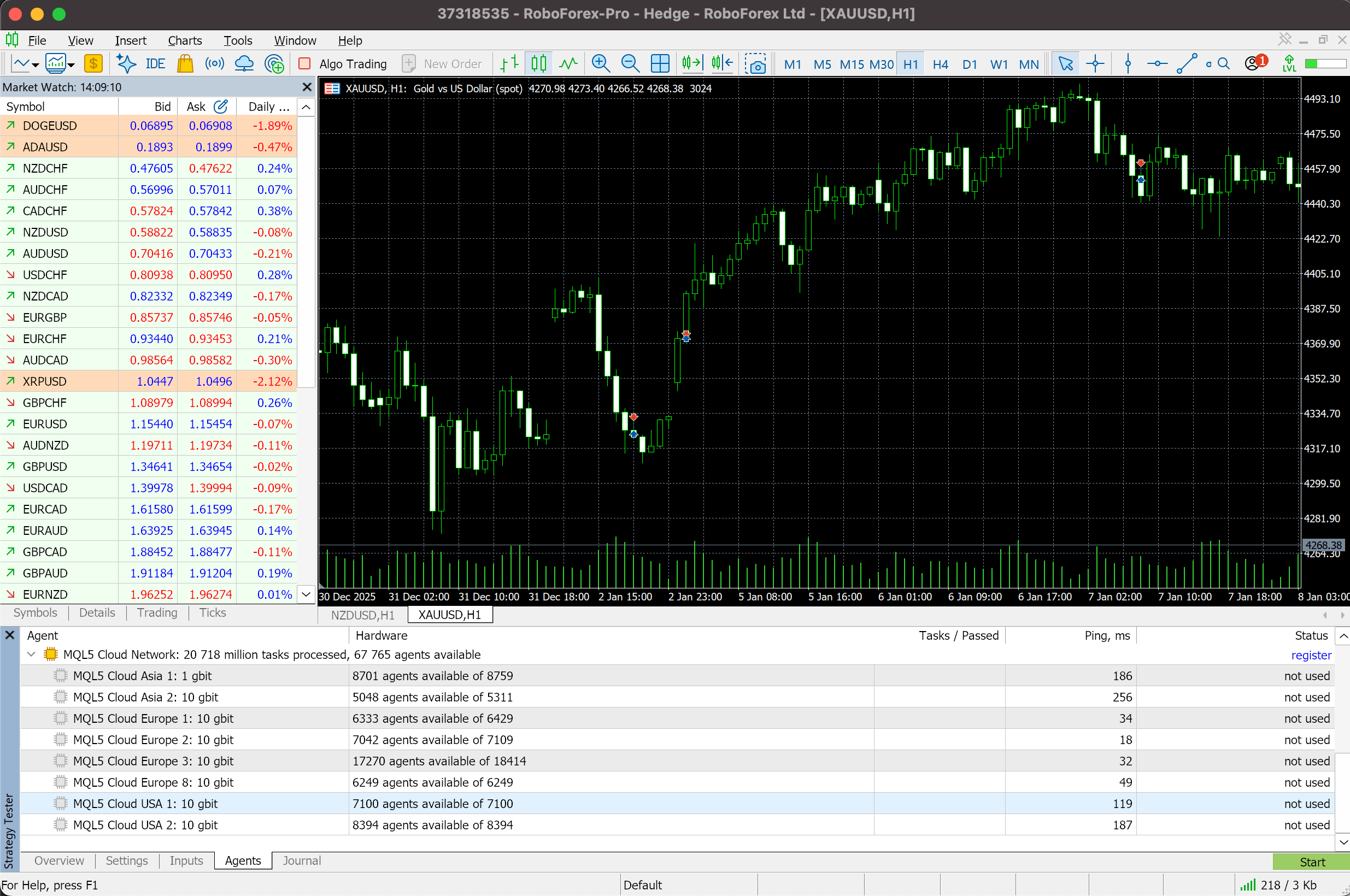
Task: Draw a trendline object
Action: pyautogui.click(x=1187, y=63)
